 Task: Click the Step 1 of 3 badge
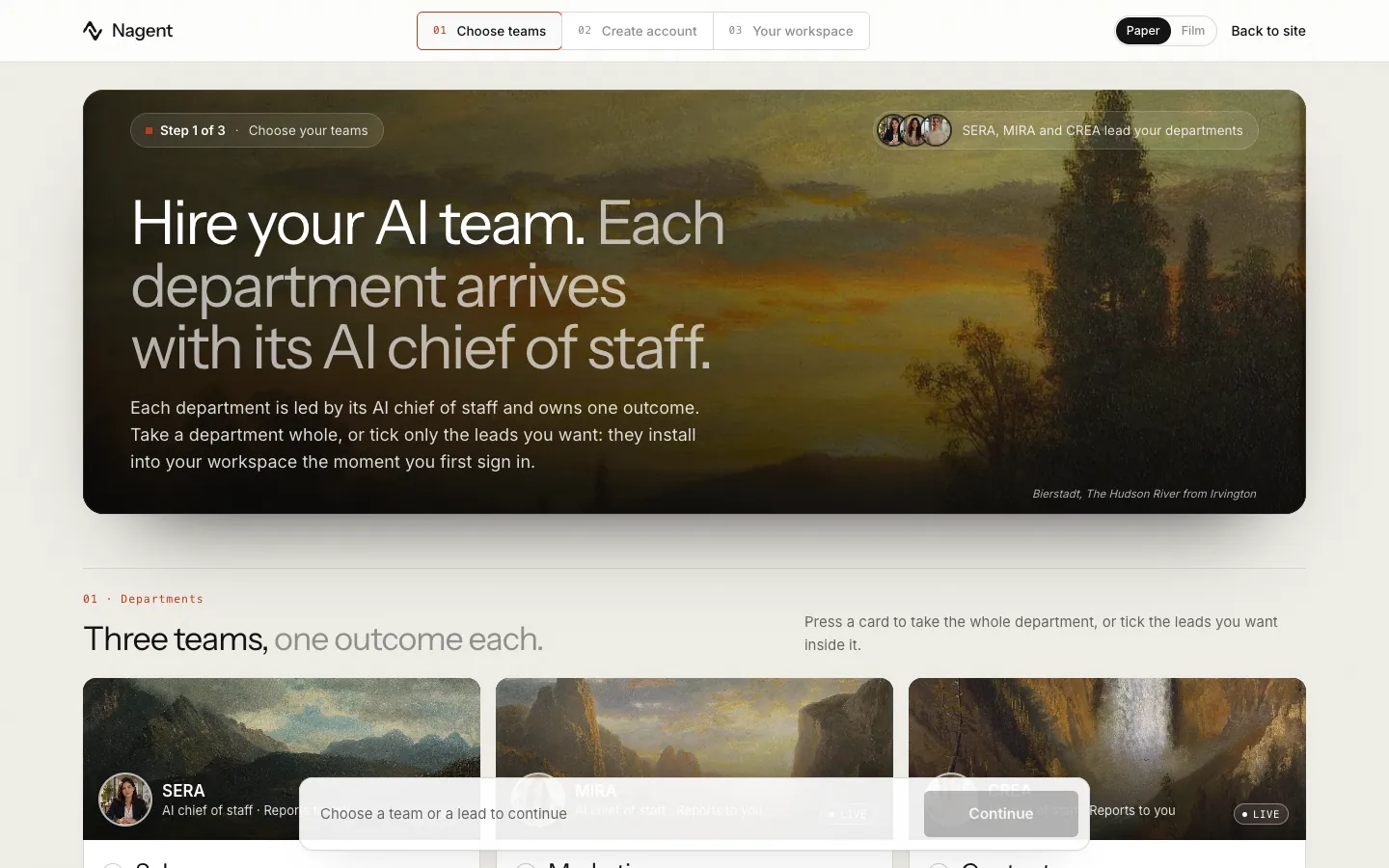pos(257,130)
